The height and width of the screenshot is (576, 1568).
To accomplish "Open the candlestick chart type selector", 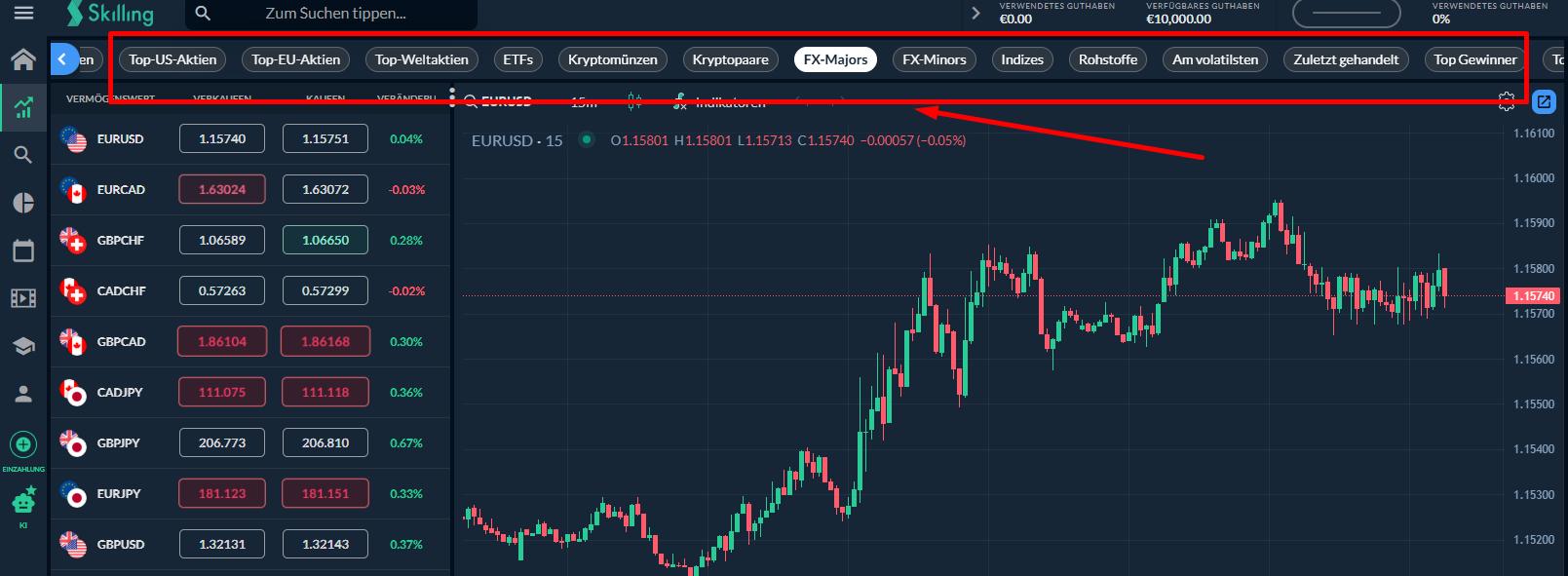I will coord(634,101).
